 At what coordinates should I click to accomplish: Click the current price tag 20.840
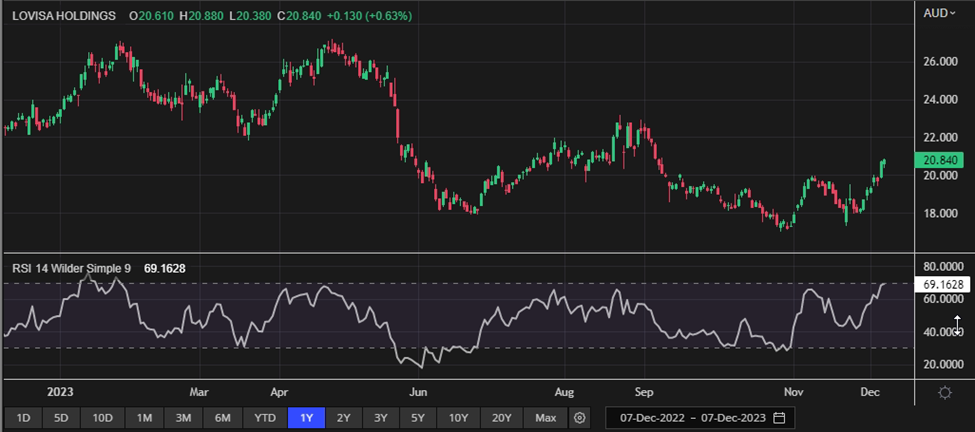[942, 161]
